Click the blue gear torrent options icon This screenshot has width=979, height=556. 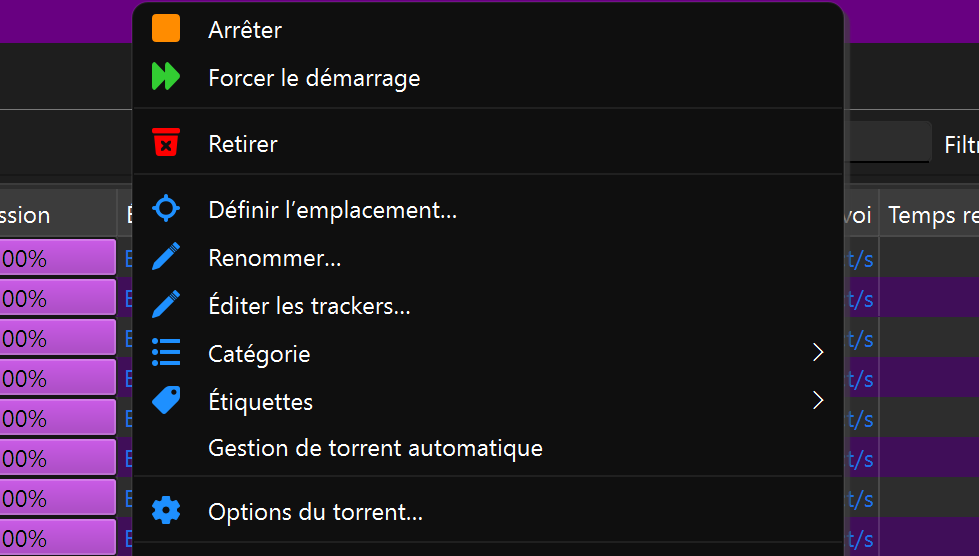pyautogui.click(x=165, y=511)
